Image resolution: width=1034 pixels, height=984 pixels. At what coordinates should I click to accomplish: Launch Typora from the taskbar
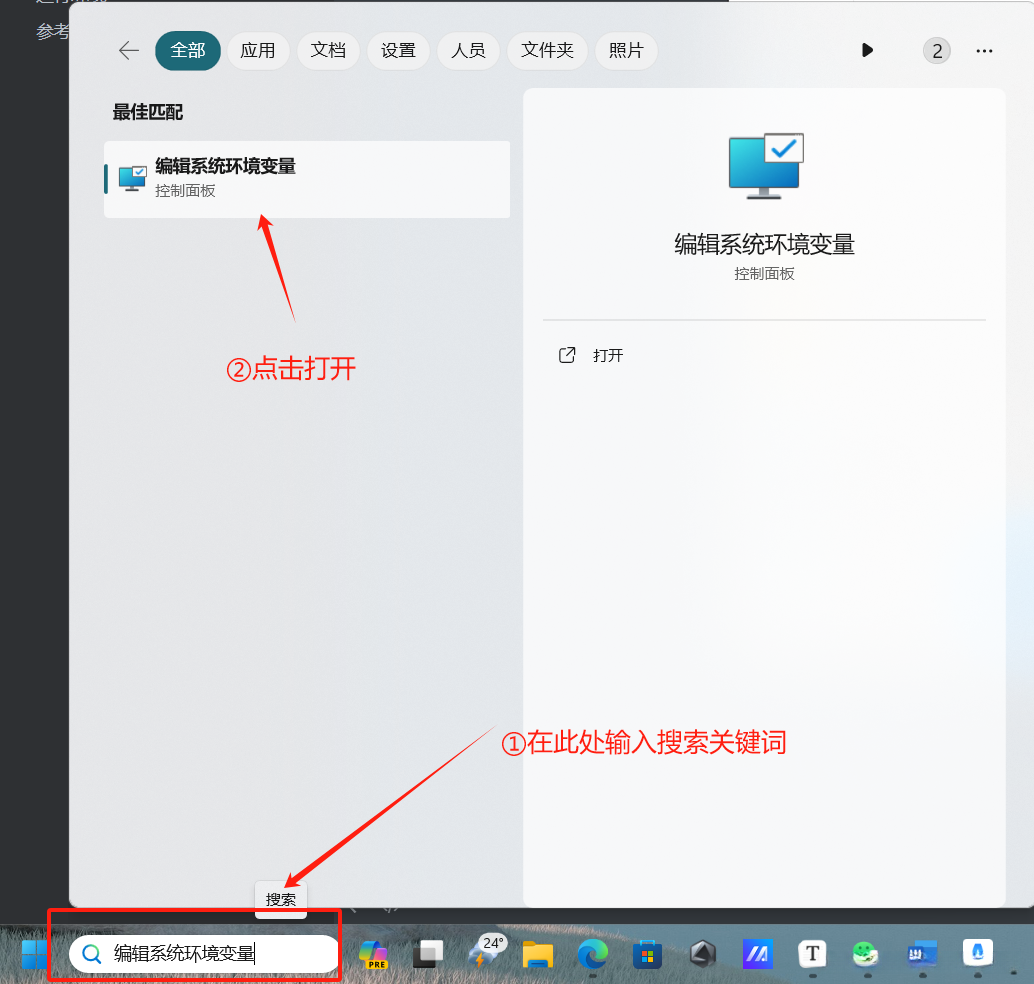coord(811,954)
